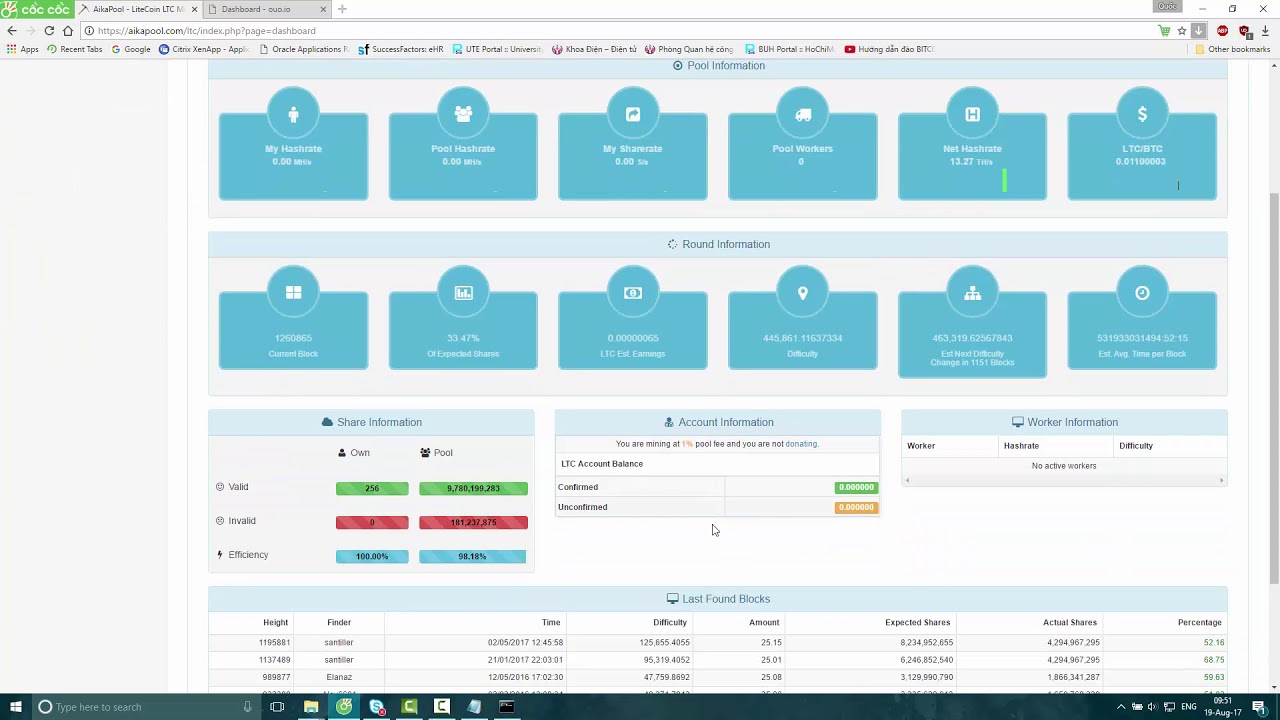This screenshot has width=1280, height=720.
Task: Open the Command Prompt taskbar icon
Action: (507, 707)
